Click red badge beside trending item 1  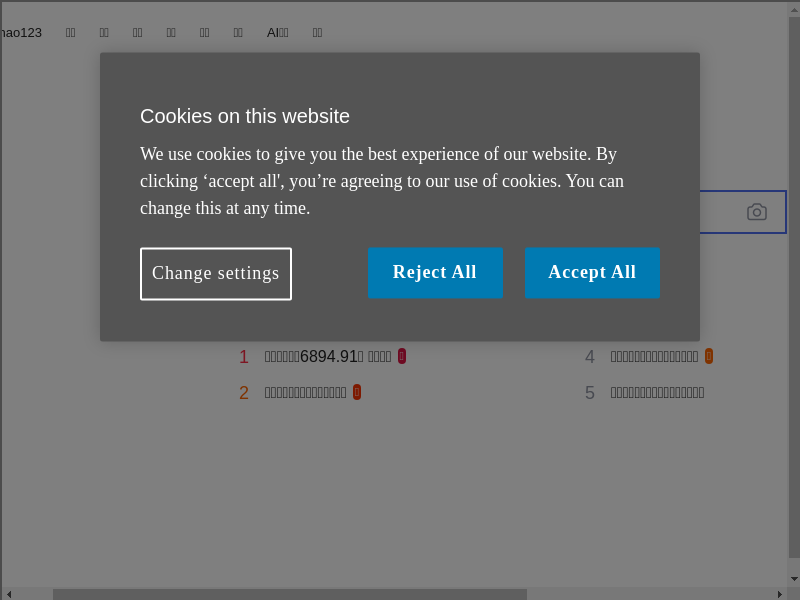click(x=402, y=356)
